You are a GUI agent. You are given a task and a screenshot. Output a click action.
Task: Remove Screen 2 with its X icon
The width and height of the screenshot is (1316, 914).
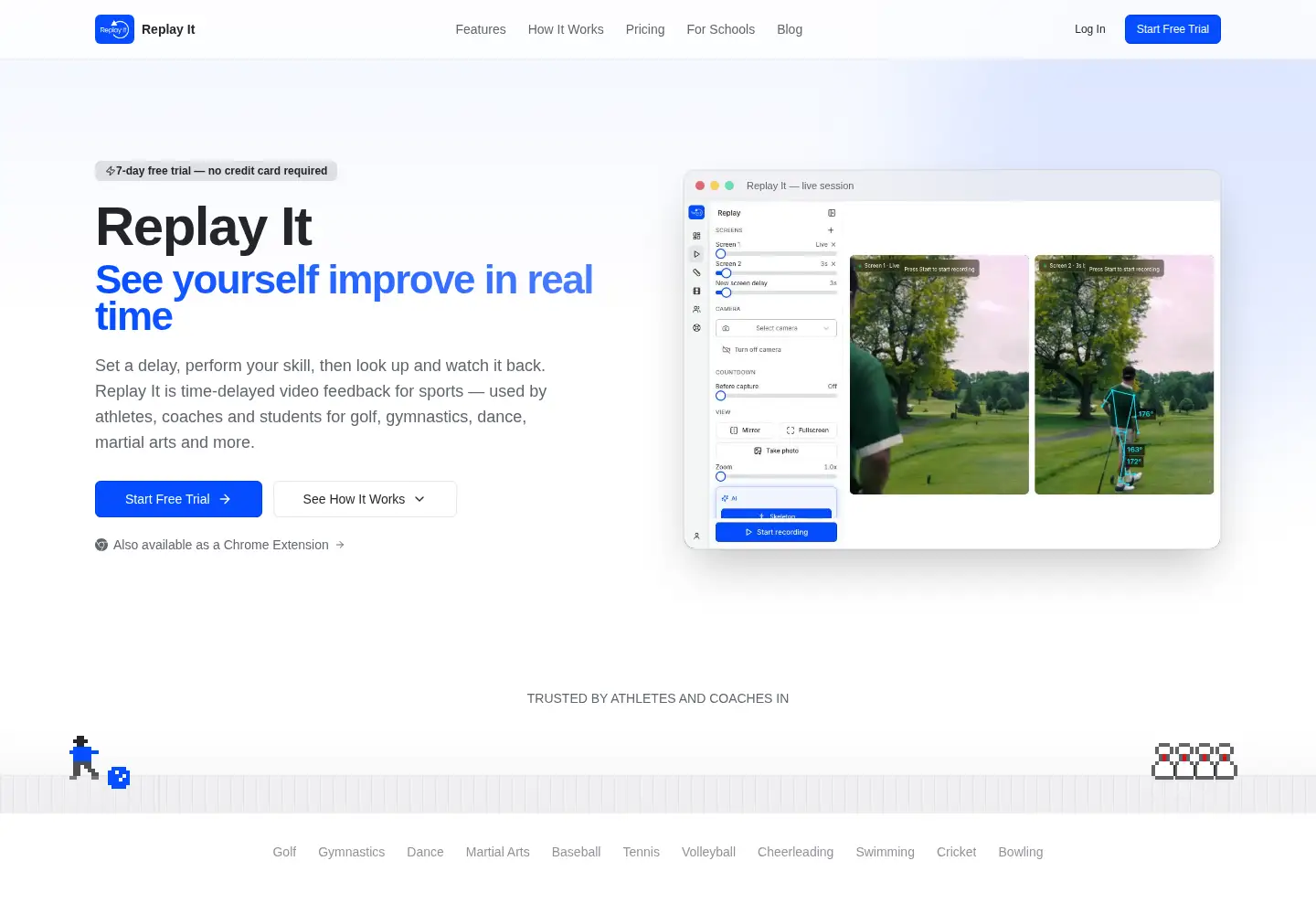click(833, 264)
